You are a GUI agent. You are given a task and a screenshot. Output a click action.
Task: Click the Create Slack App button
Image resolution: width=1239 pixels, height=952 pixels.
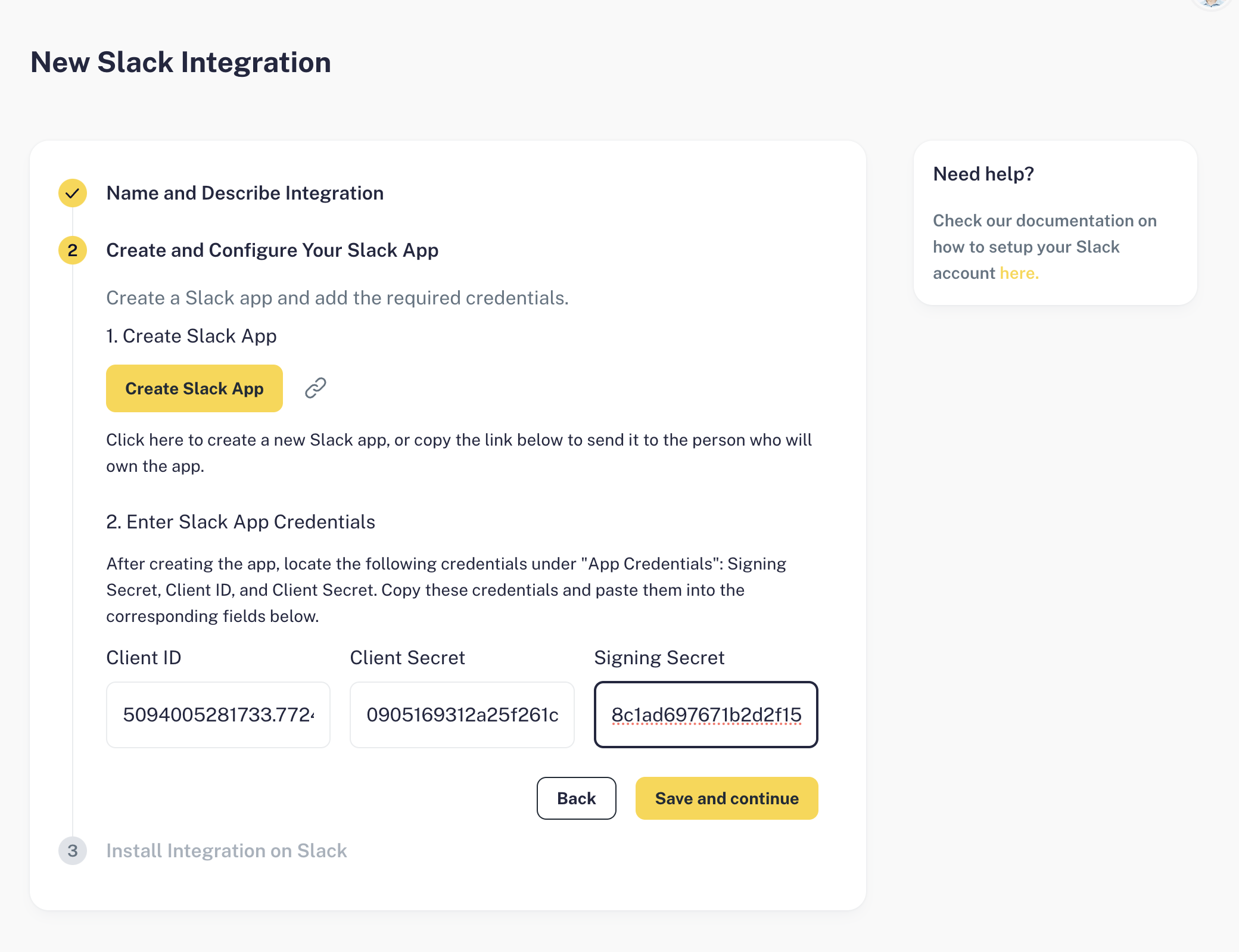point(194,388)
